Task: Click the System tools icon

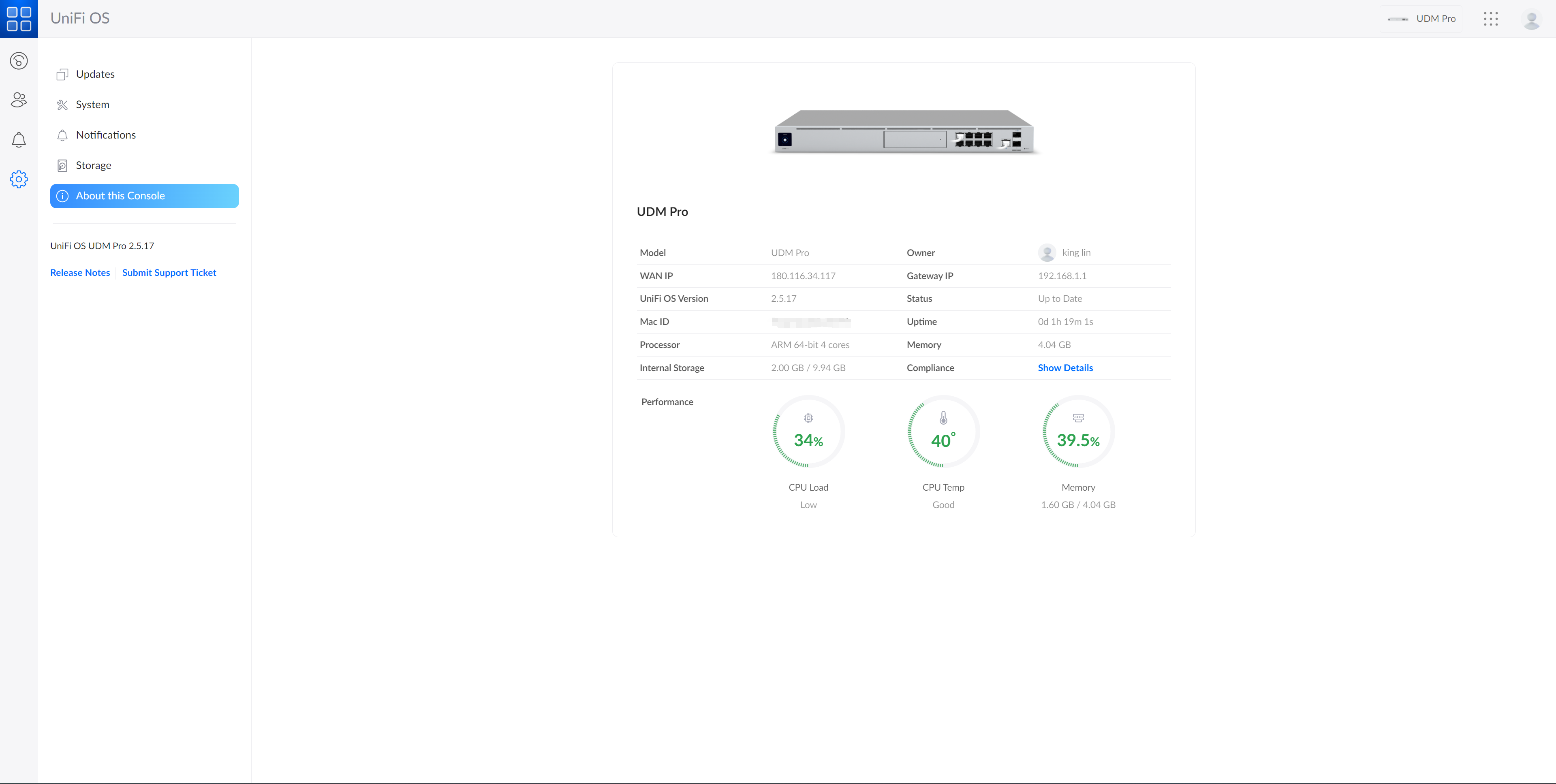Action: click(x=62, y=105)
